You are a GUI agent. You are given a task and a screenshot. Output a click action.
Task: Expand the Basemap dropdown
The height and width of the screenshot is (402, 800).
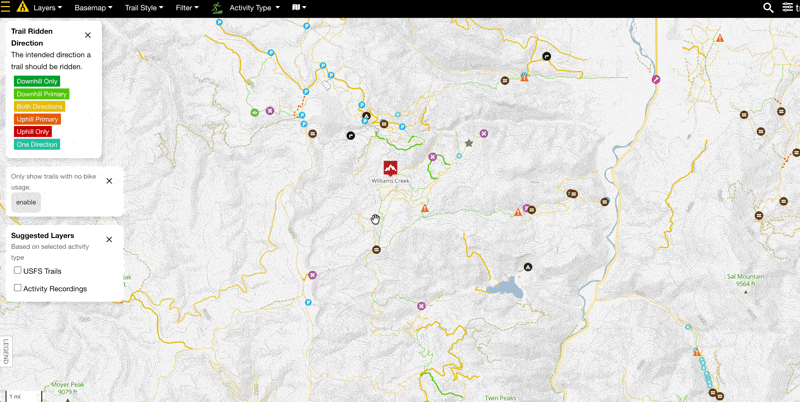pos(93,8)
